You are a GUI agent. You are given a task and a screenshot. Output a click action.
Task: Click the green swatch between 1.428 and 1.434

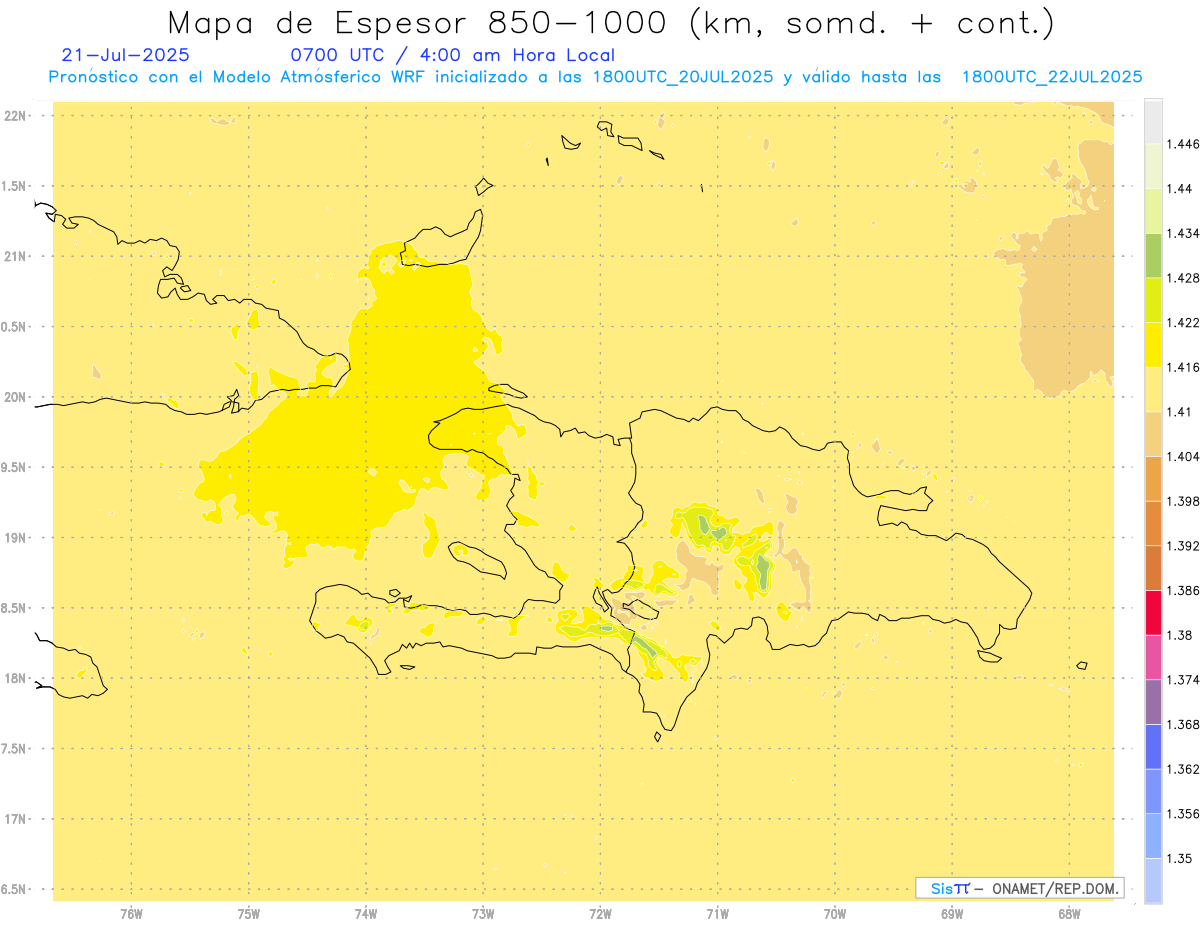click(x=1153, y=255)
